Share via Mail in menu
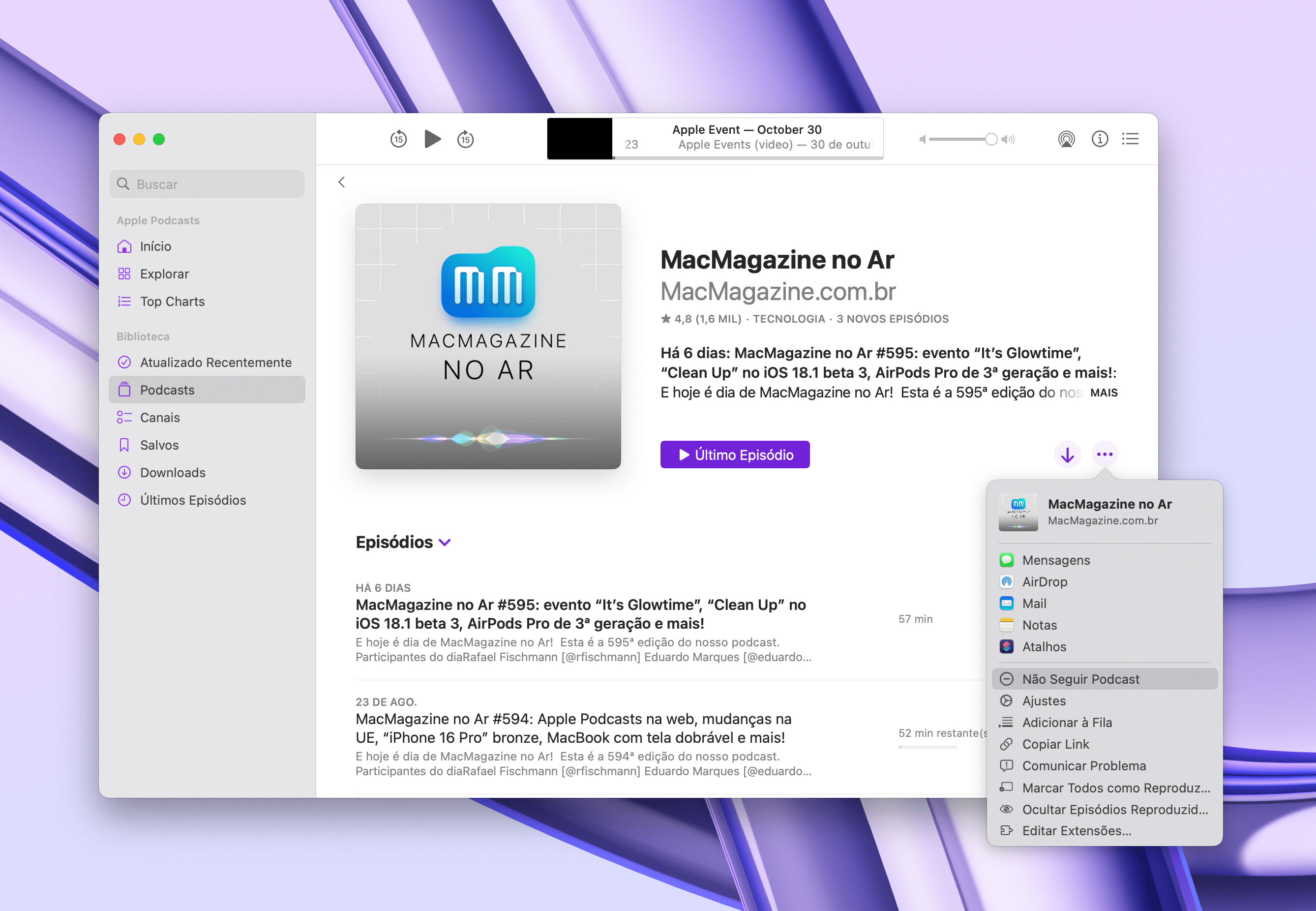1316x911 pixels. click(x=1104, y=604)
